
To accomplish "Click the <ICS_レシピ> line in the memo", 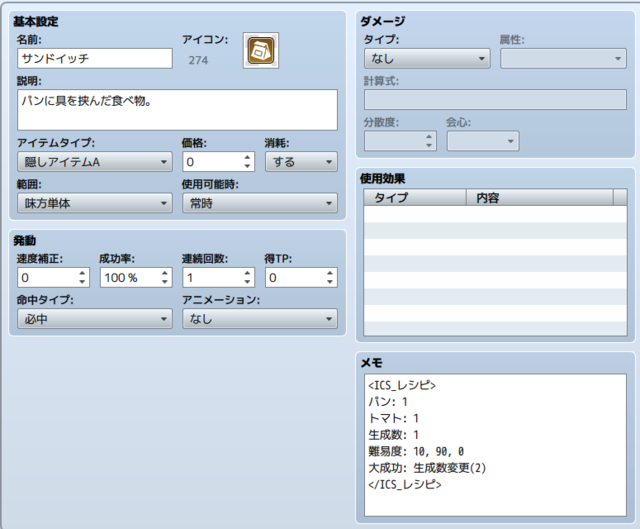I will (402, 385).
